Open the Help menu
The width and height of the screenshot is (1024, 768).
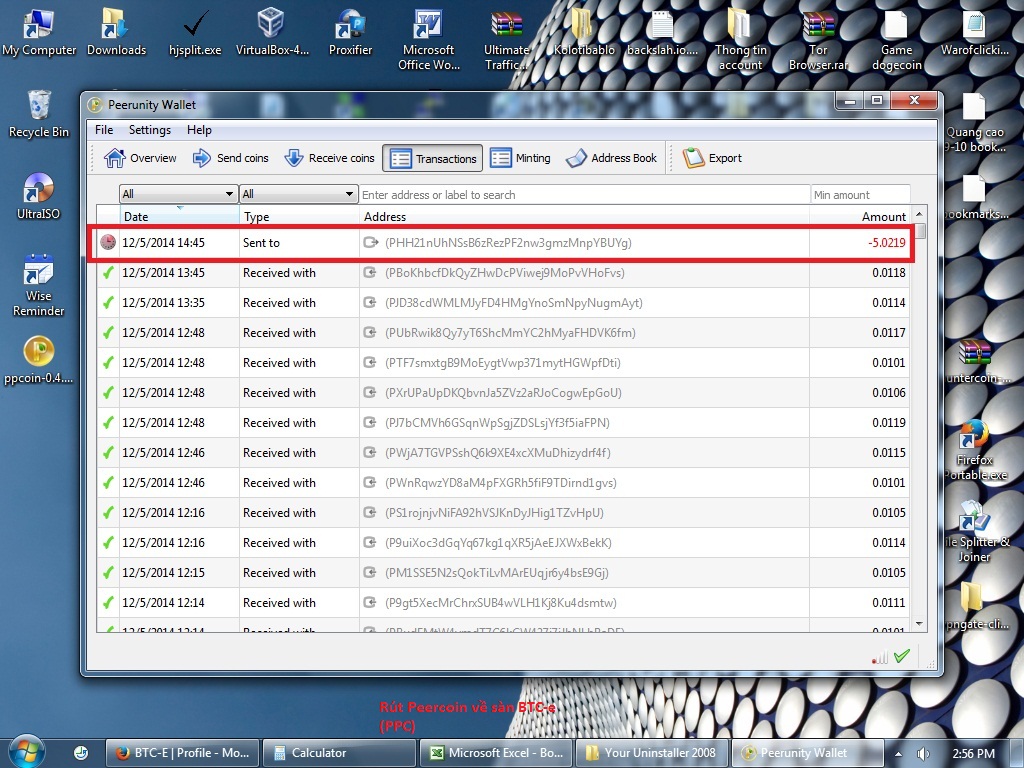pos(199,129)
